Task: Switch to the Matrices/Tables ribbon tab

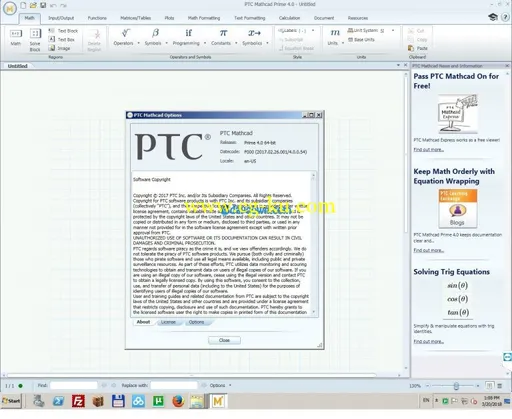Action: [x=135, y=18]
